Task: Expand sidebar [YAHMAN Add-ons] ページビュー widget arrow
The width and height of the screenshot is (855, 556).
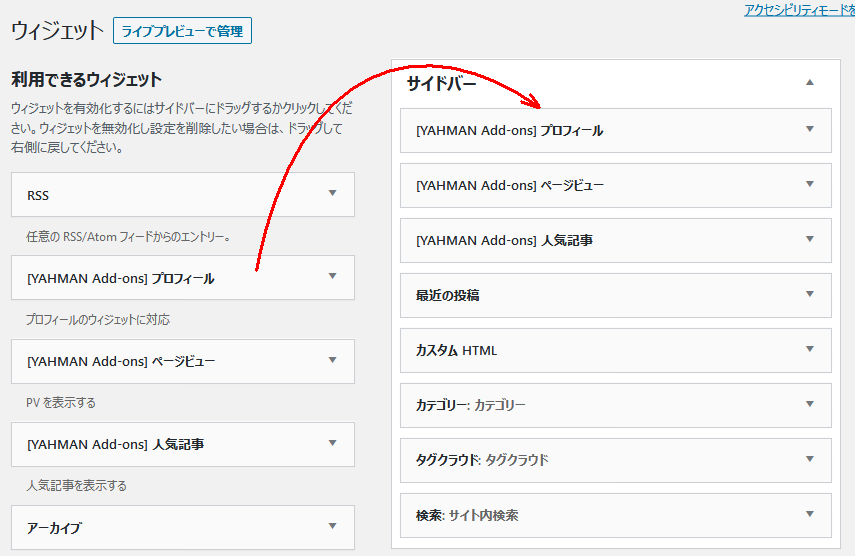Action: (810, 184)
